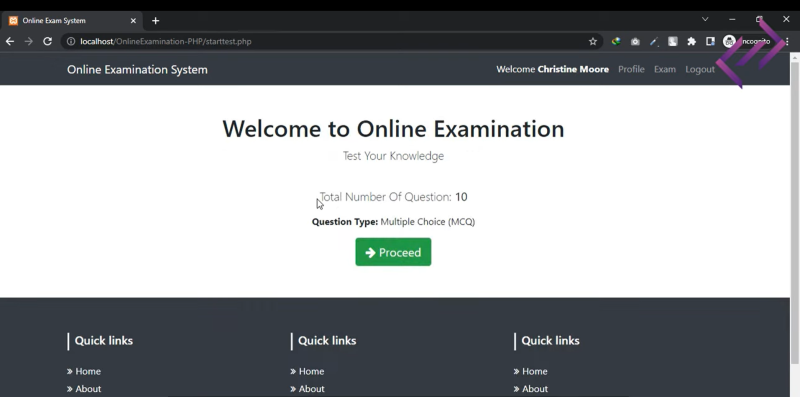Open the Exam nav link
The image size is (800, 397).
tap(665, 69)
